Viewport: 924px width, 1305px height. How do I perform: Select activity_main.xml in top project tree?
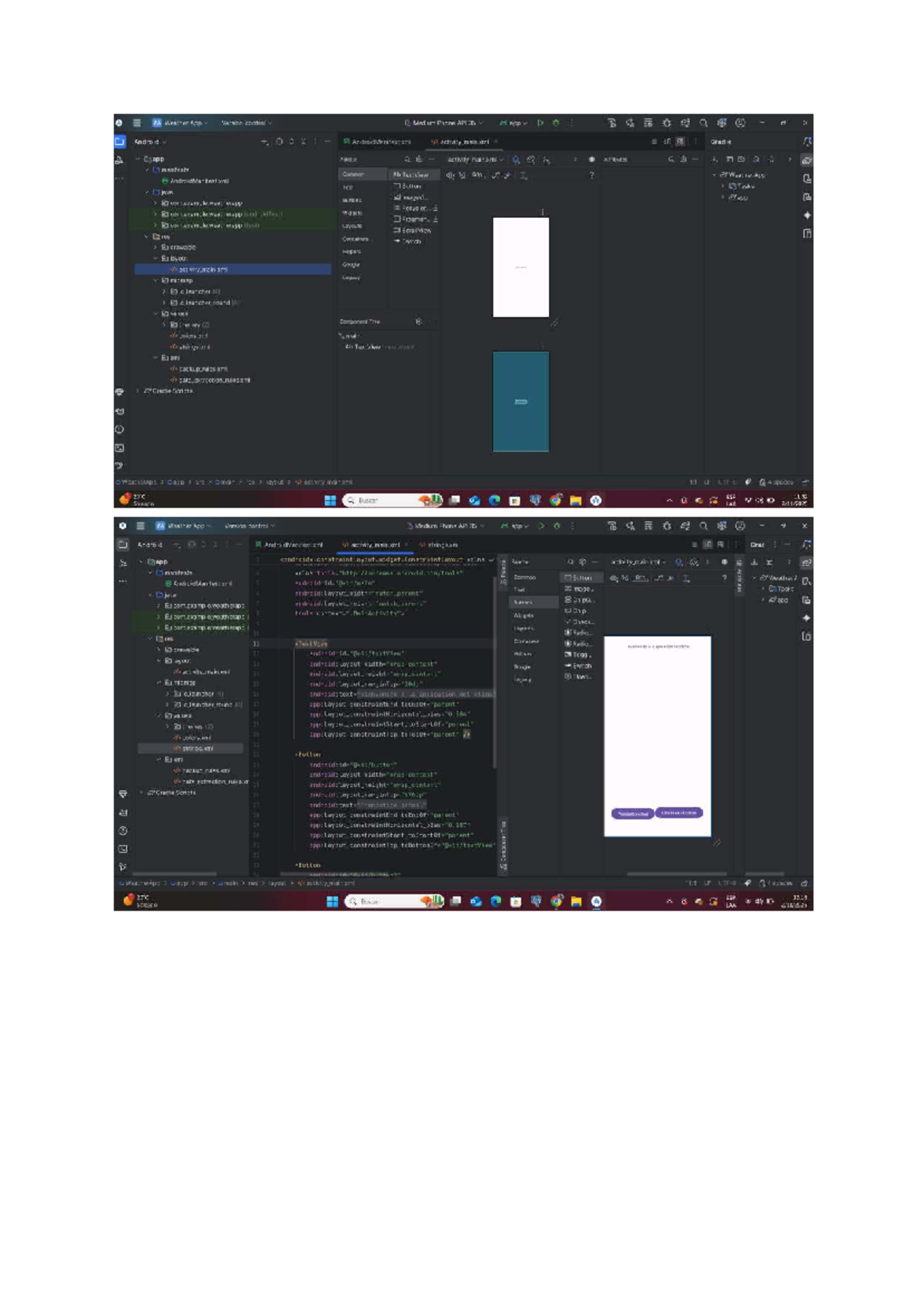(x=233, y=270)
